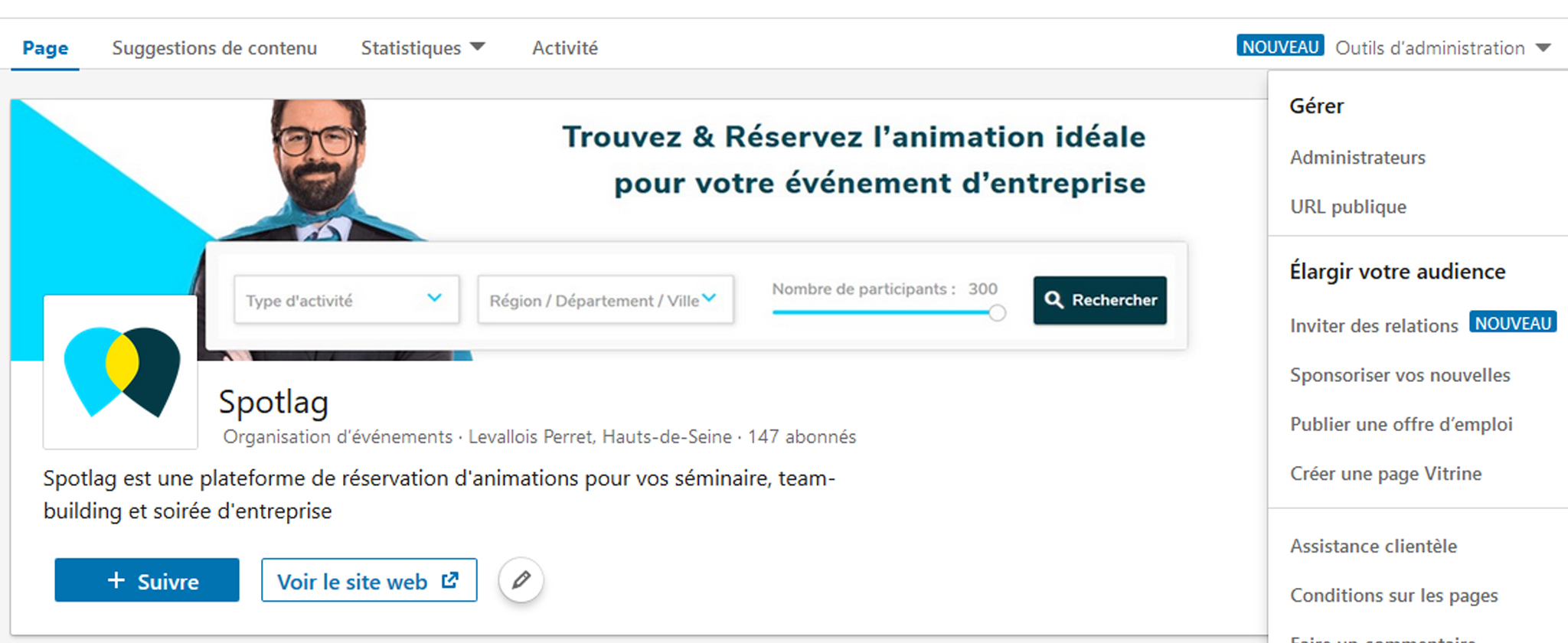Switch to the Suggestions de contenu tab
Screen dimensions: 1568x643
[214, 48]
